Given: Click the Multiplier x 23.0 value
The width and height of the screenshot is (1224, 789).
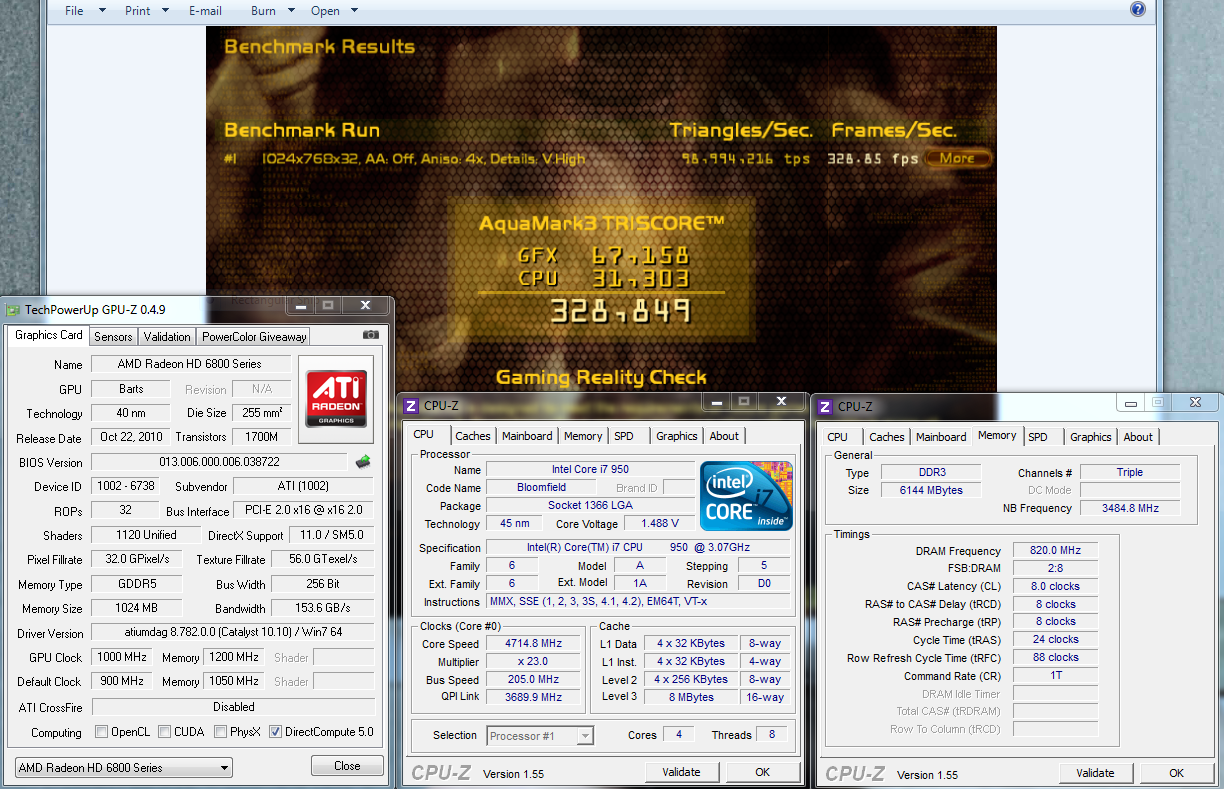Looking at the screenshot, I should tap(534, 662).
